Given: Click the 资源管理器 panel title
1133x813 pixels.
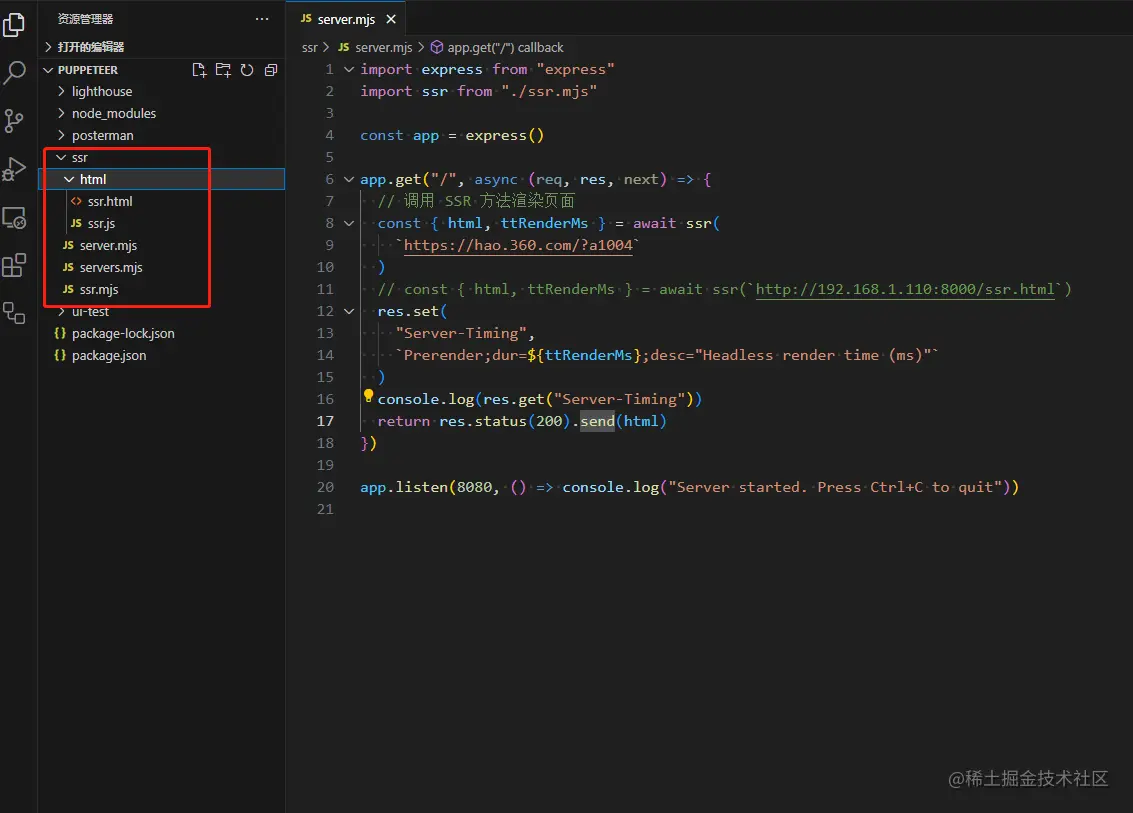Looking at the screenshot, I should (85, 19).
